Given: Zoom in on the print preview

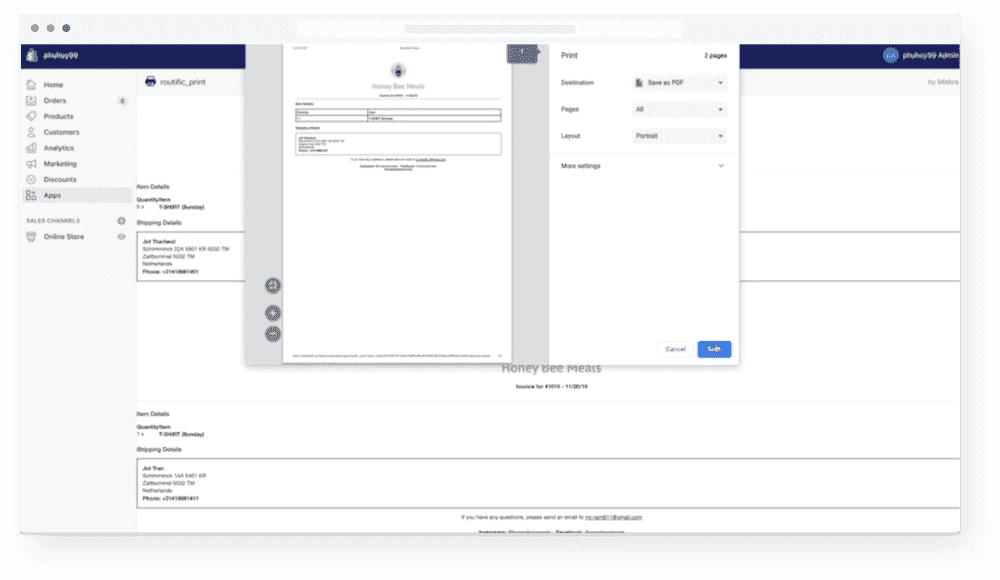Looking at the screenshot, I should [x=272, y=313].
